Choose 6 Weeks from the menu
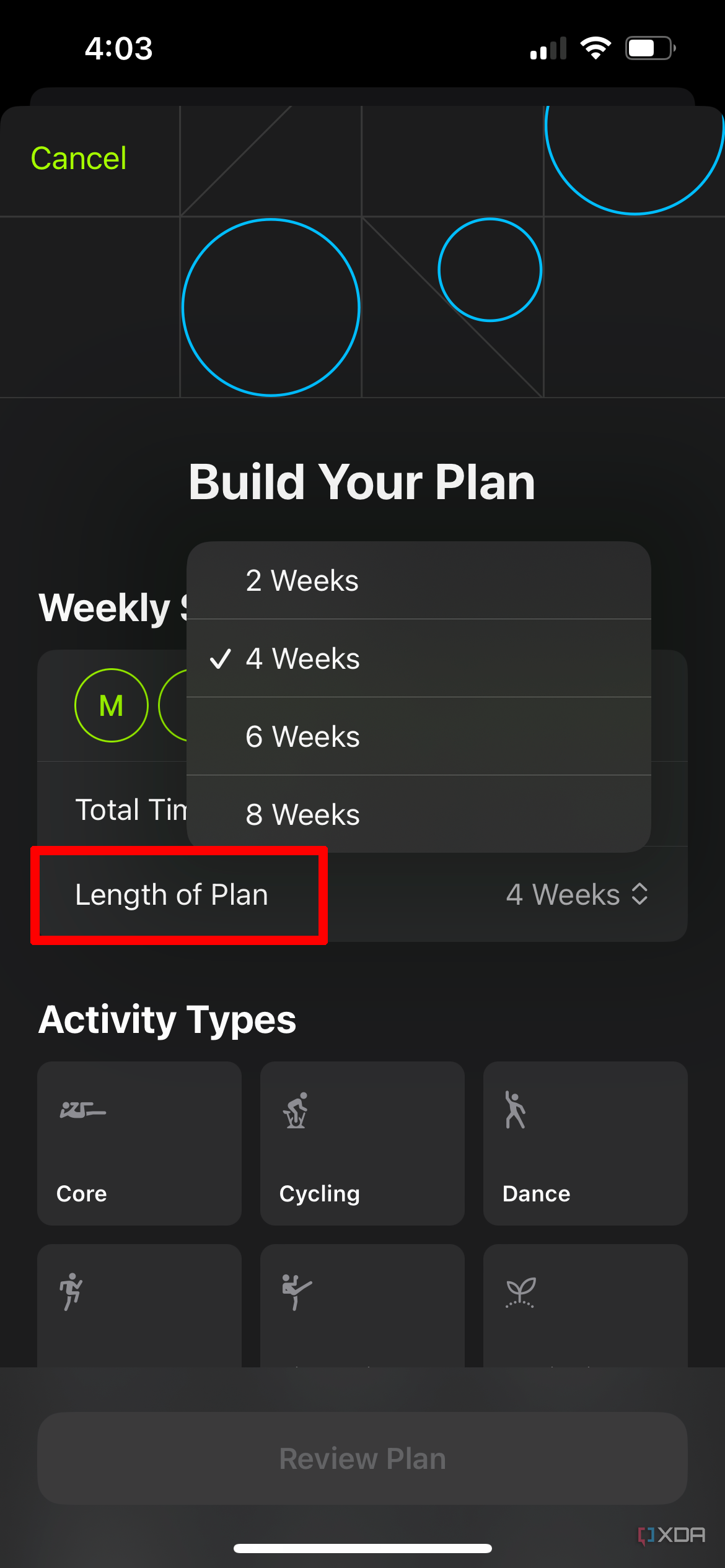The image size is (725, 1568). point(302,736)
